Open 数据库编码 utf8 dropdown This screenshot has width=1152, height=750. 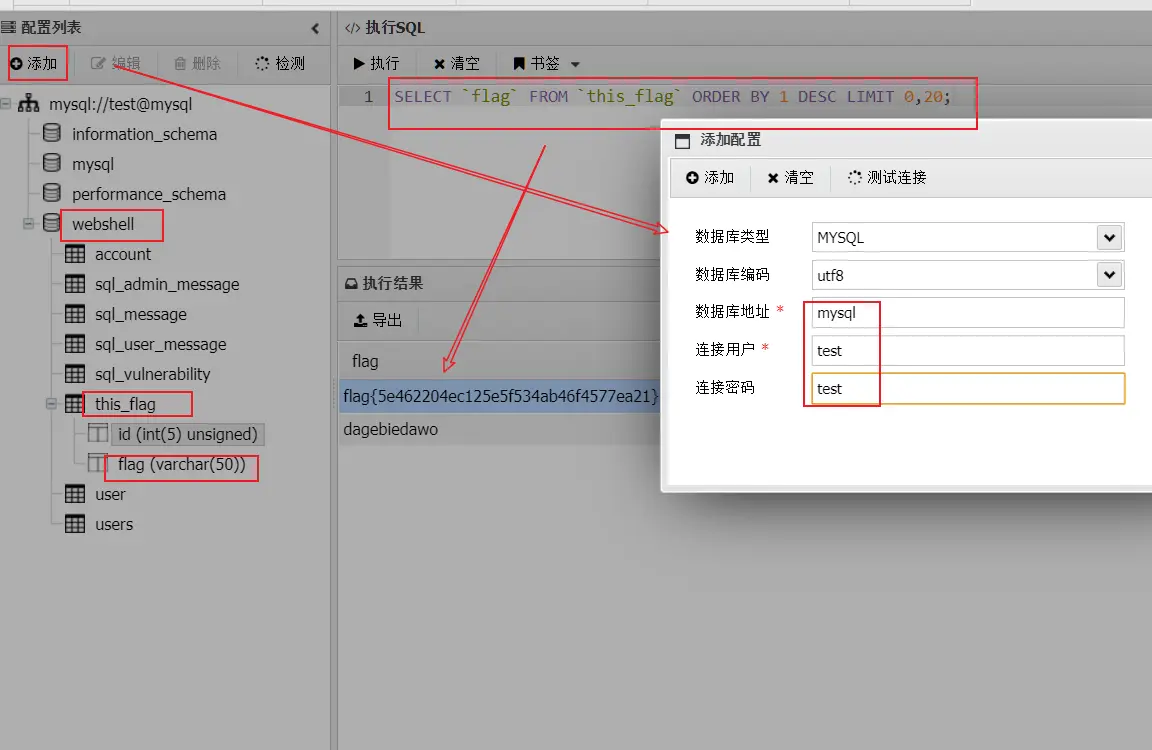1110,275
